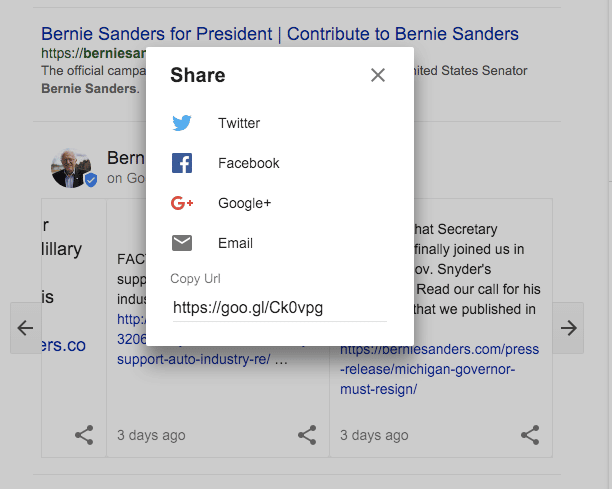Click share icon on the middle post card
Screen dimensions: 612x489
pyautogui.click(x=307, y=435)
